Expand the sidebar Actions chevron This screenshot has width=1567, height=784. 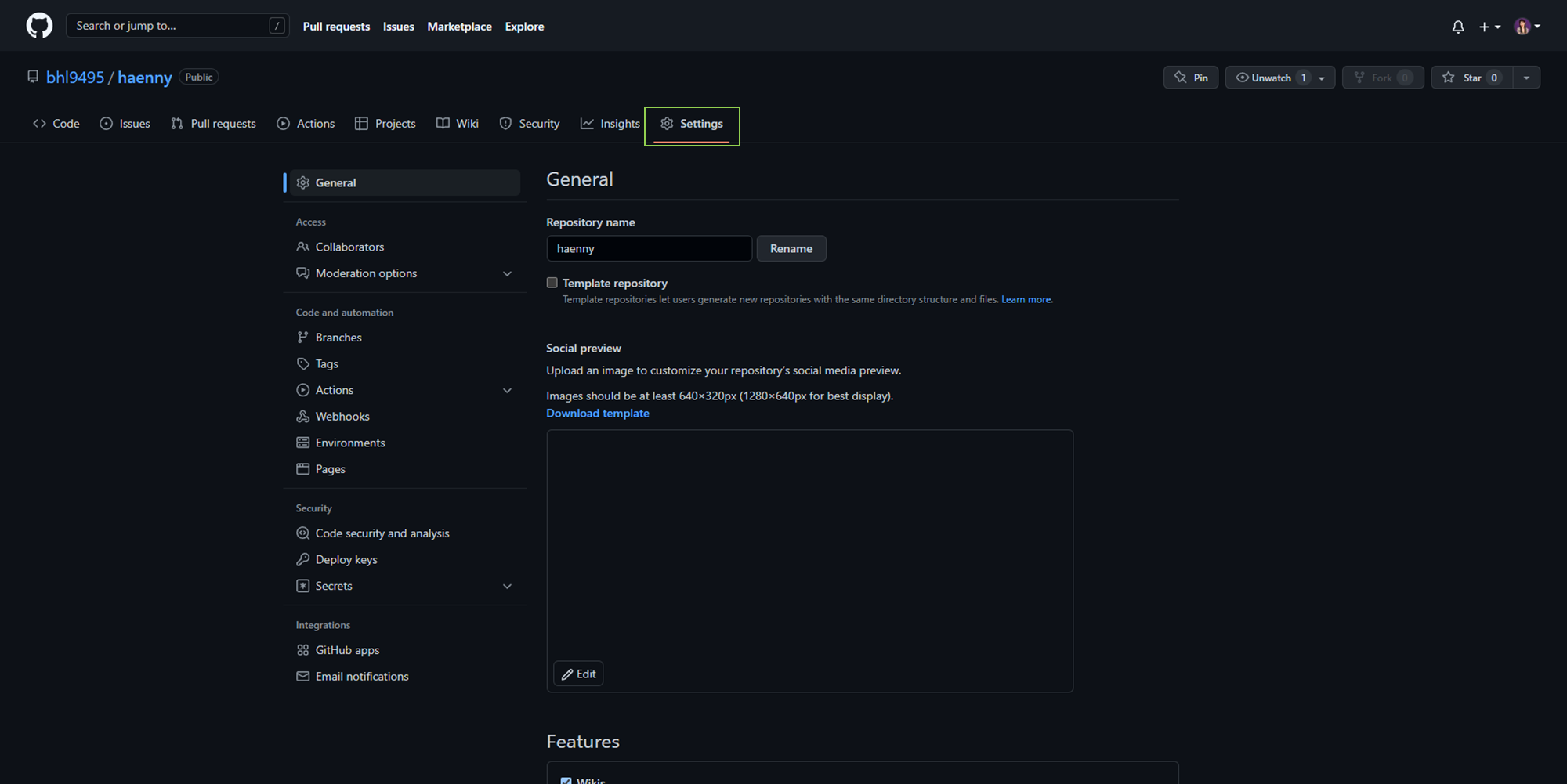coord(507,390)
